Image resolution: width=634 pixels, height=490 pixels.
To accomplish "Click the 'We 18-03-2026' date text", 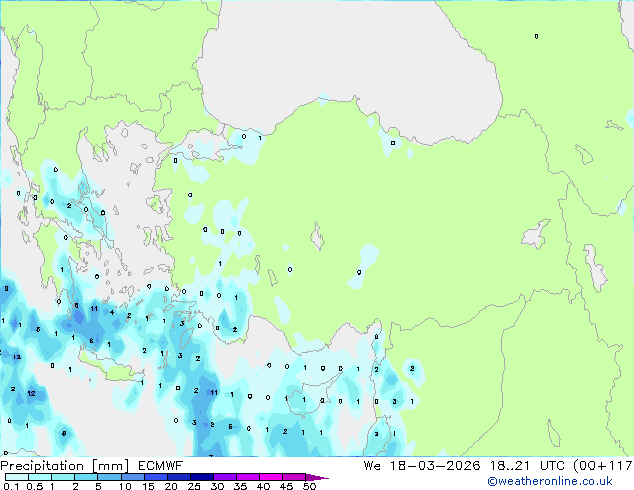I will [x=422, y=466].
